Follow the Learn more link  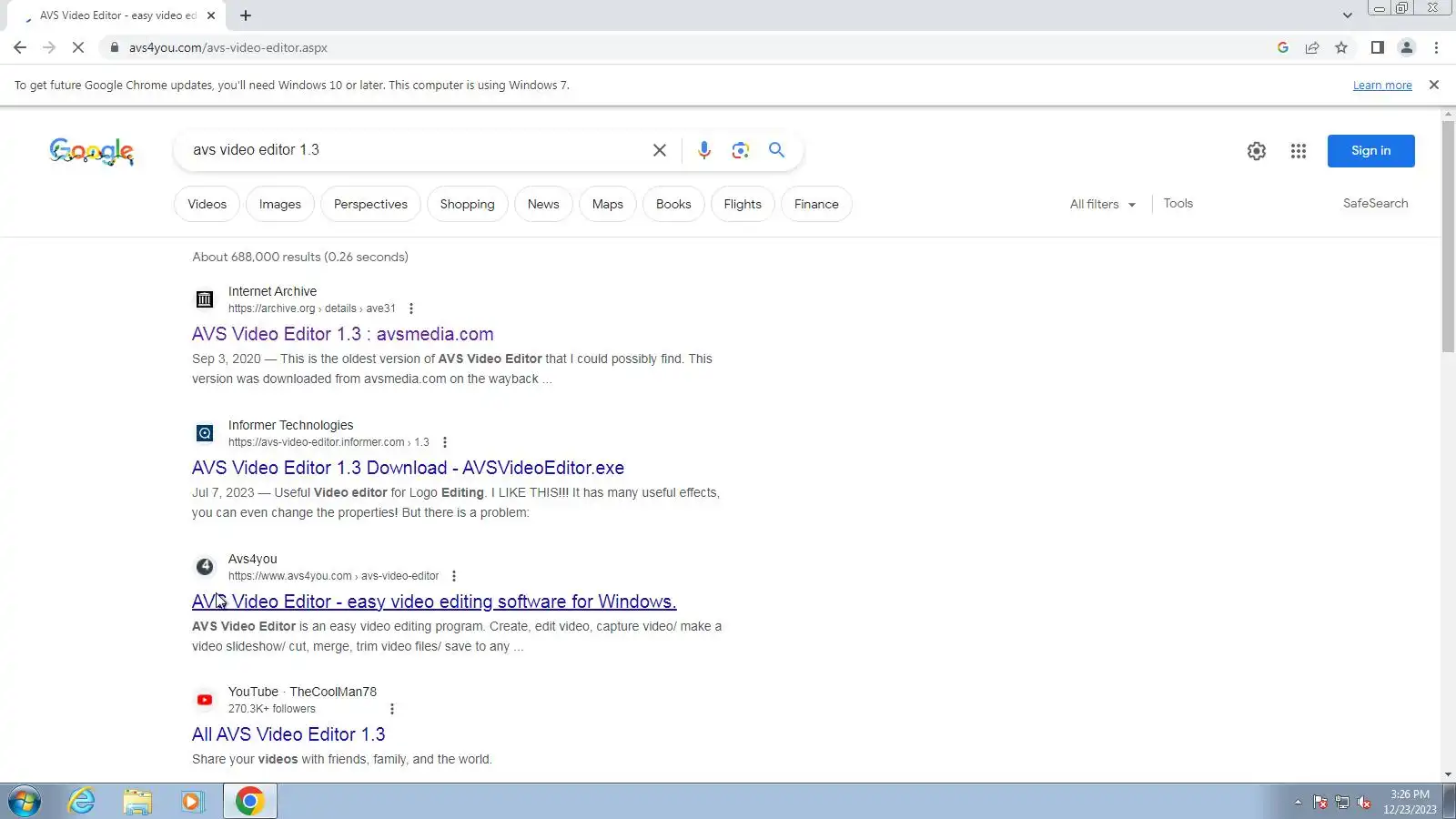coord(1382,86)
